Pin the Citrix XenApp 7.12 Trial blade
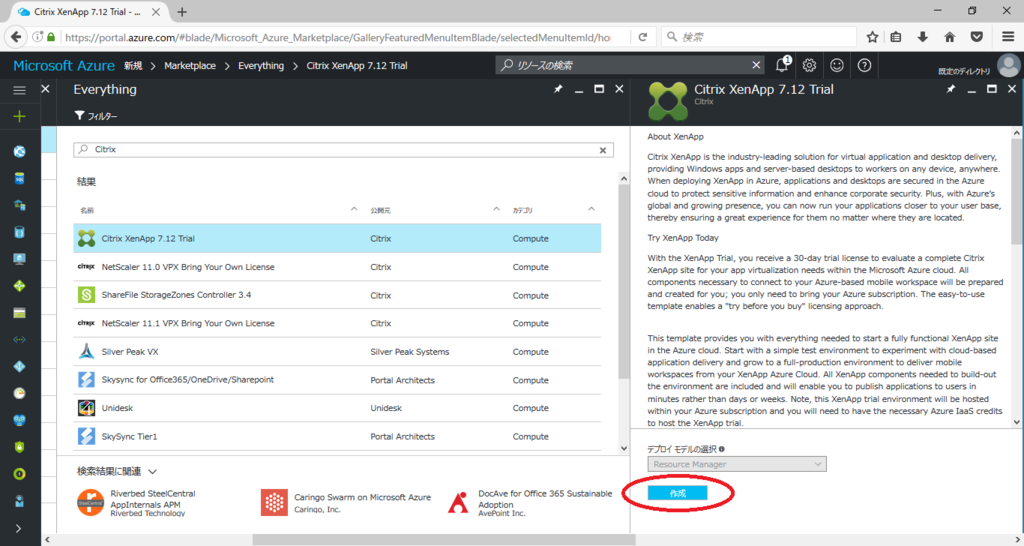The height and width of the screenshot is (546, 1024). 951,89
